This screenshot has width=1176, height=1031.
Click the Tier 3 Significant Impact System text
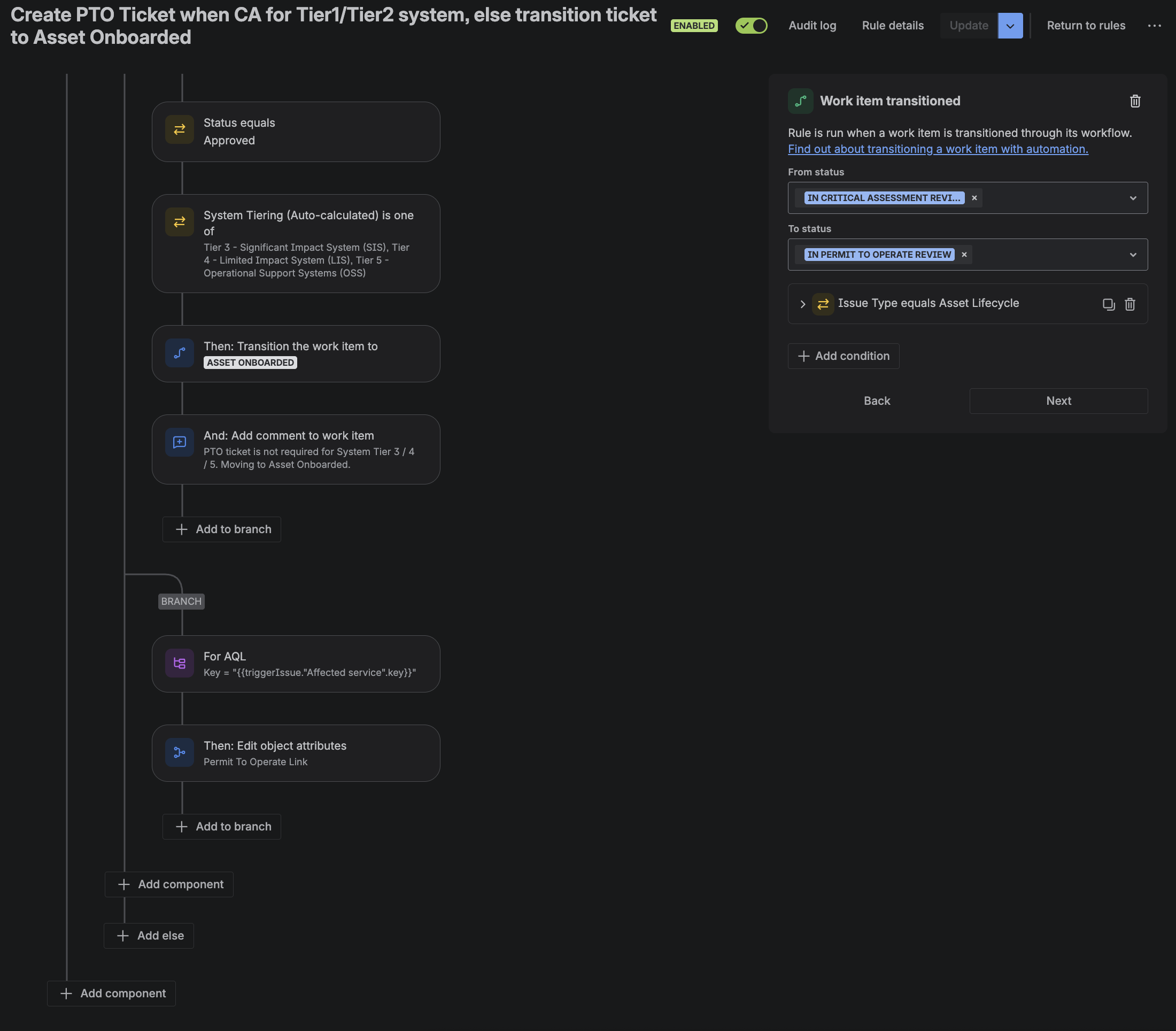pos(306,260)
